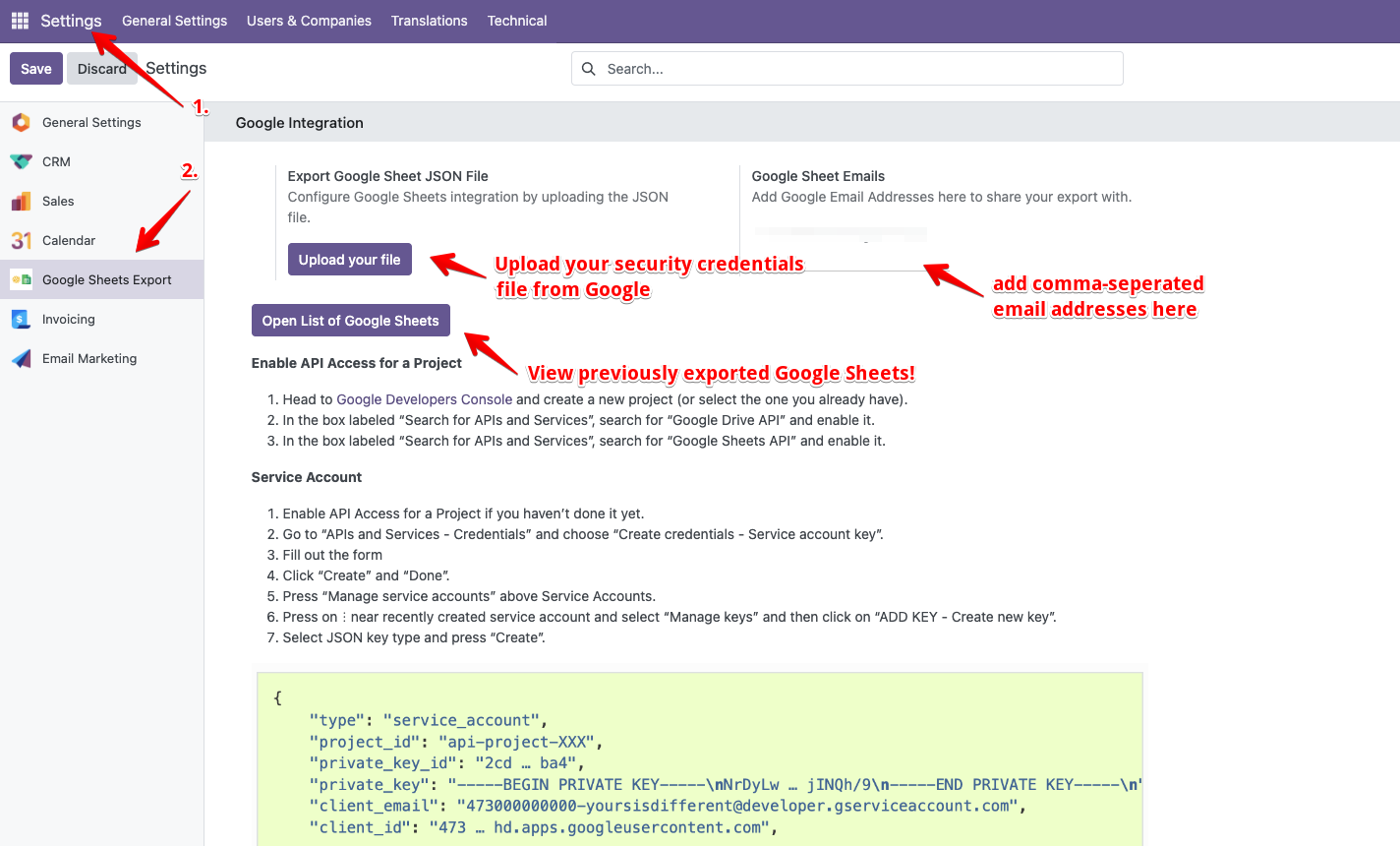Click the "client_email" line in JSON sample
Viewport: 1400px width, 846px height.
click(669, 806)
